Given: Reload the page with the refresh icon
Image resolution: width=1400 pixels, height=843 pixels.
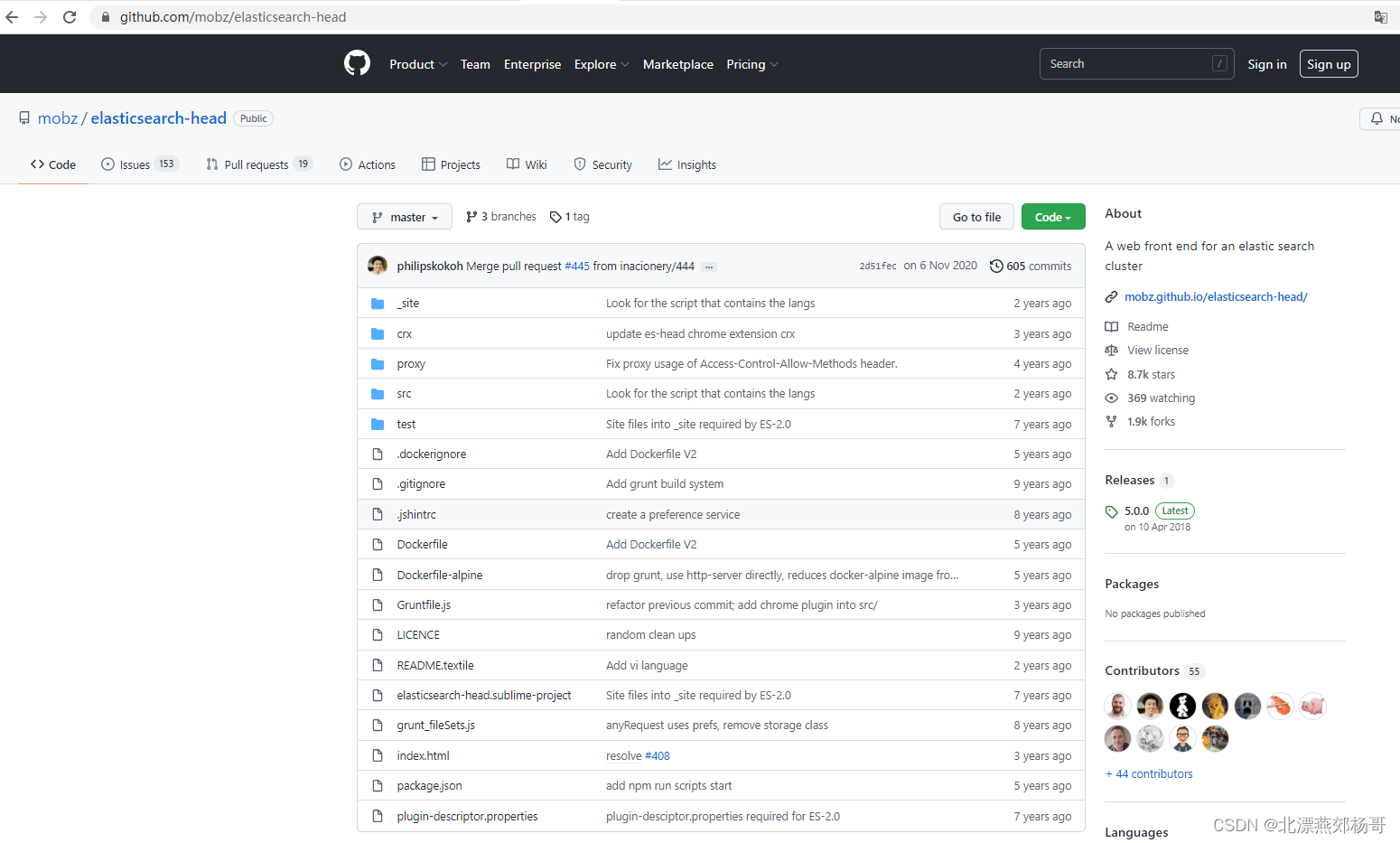Looking at the screenshot, I should click(x=70, y=17).
